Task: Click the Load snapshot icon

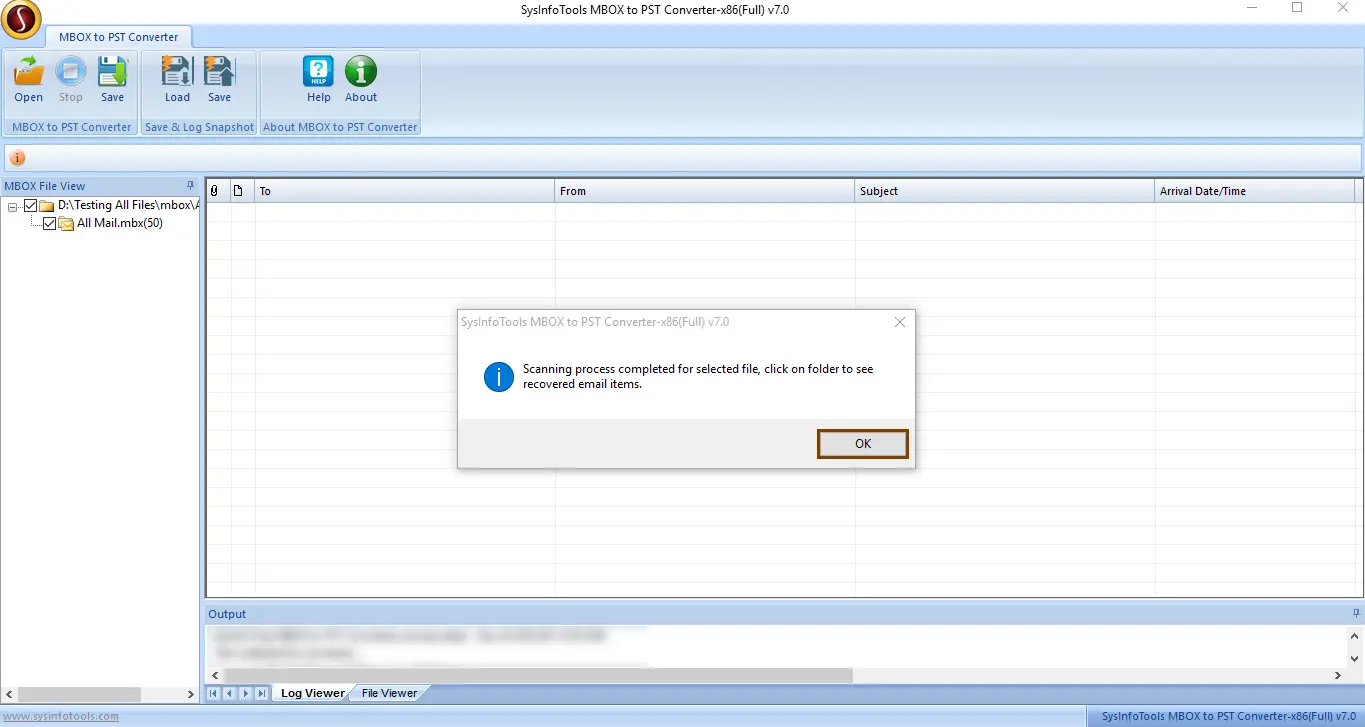Action: coord(177,72)
